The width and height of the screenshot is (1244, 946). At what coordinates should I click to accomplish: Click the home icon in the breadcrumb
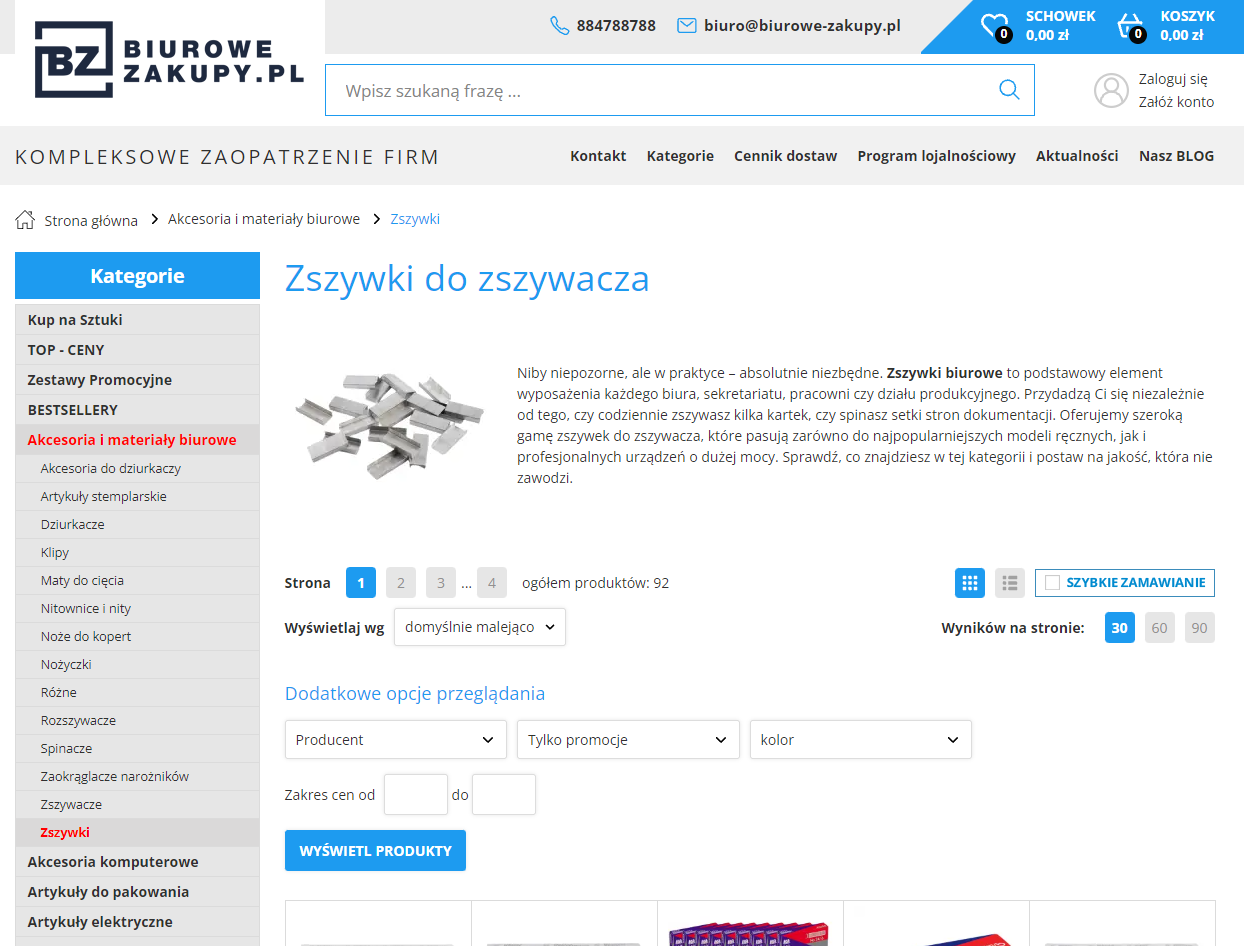(23, 218)
